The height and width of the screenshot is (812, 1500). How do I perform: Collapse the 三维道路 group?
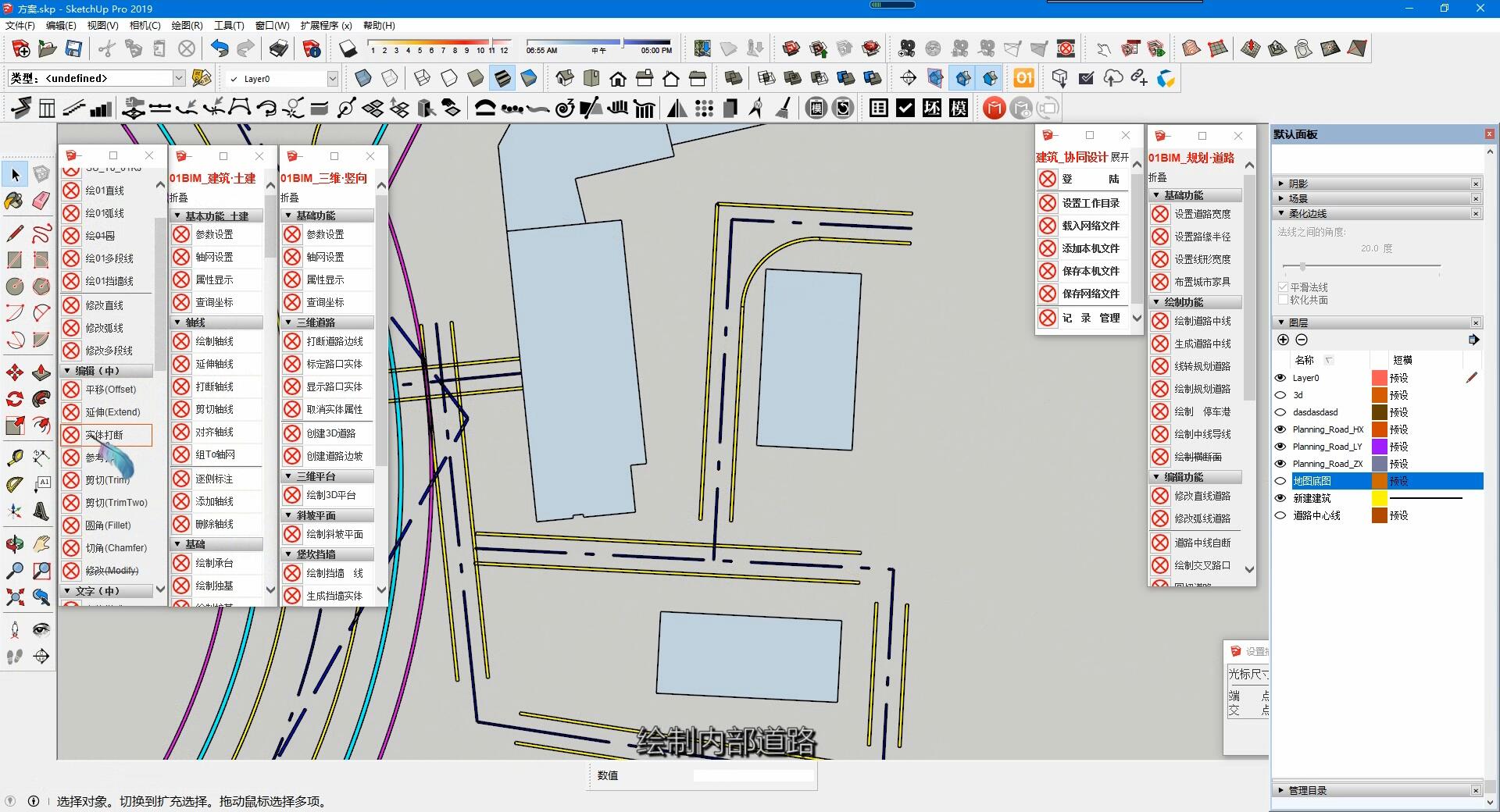[327, 322]
